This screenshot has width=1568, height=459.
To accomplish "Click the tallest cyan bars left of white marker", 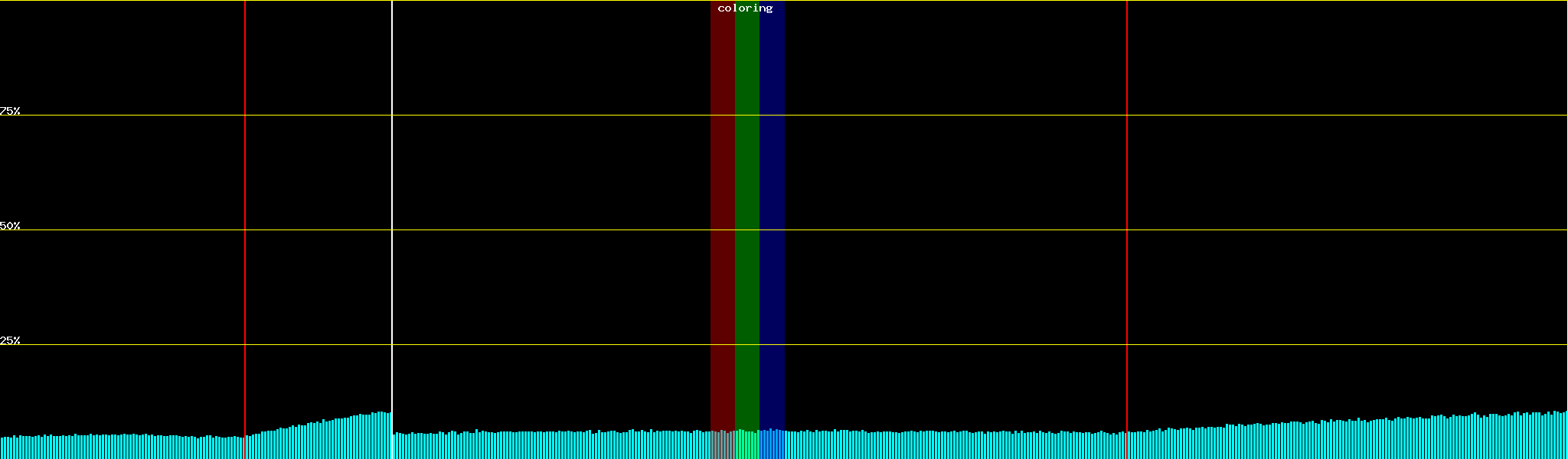I will coord(381,436).
